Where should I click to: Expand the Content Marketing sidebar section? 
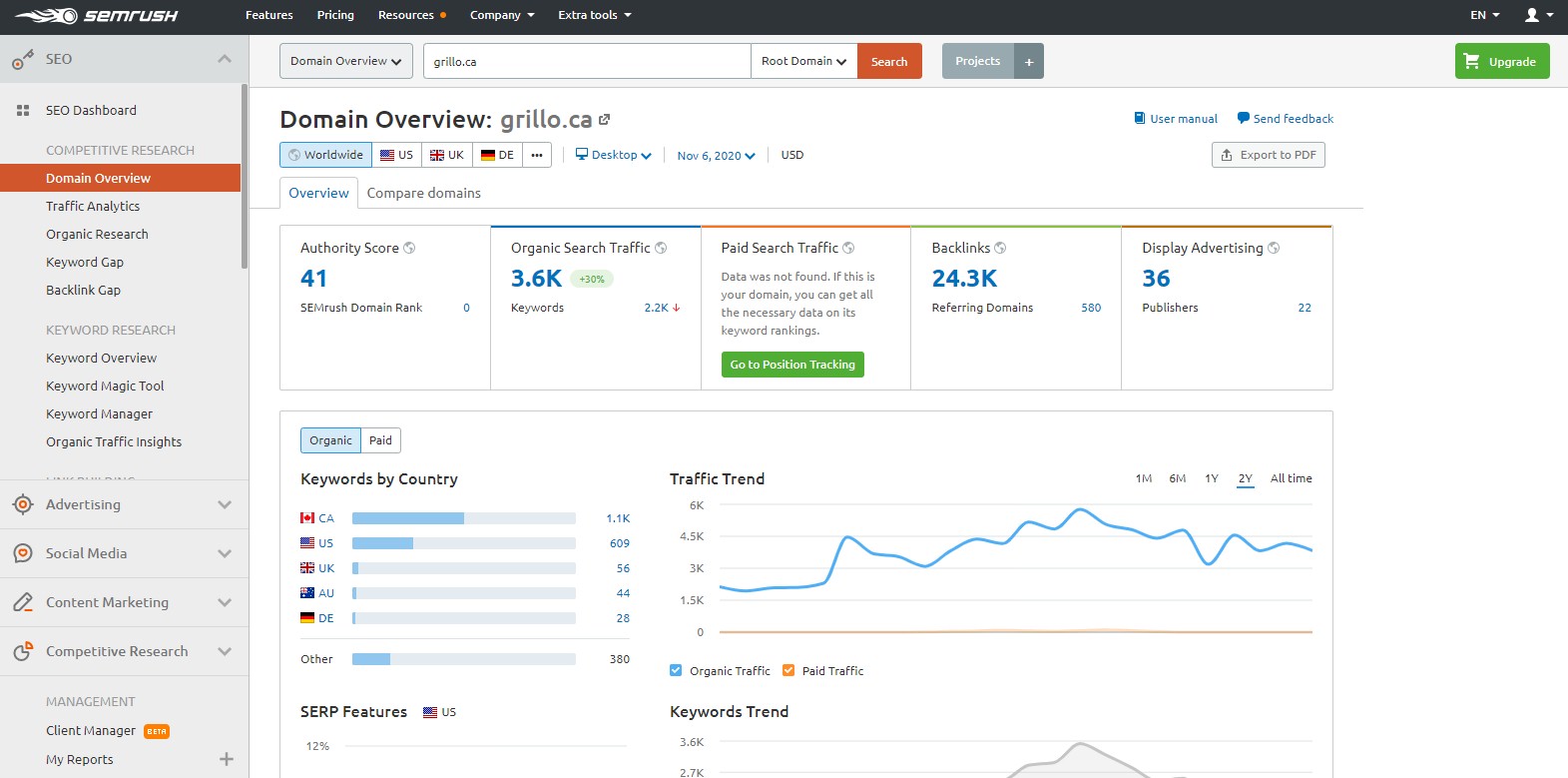tap(225, 602)
